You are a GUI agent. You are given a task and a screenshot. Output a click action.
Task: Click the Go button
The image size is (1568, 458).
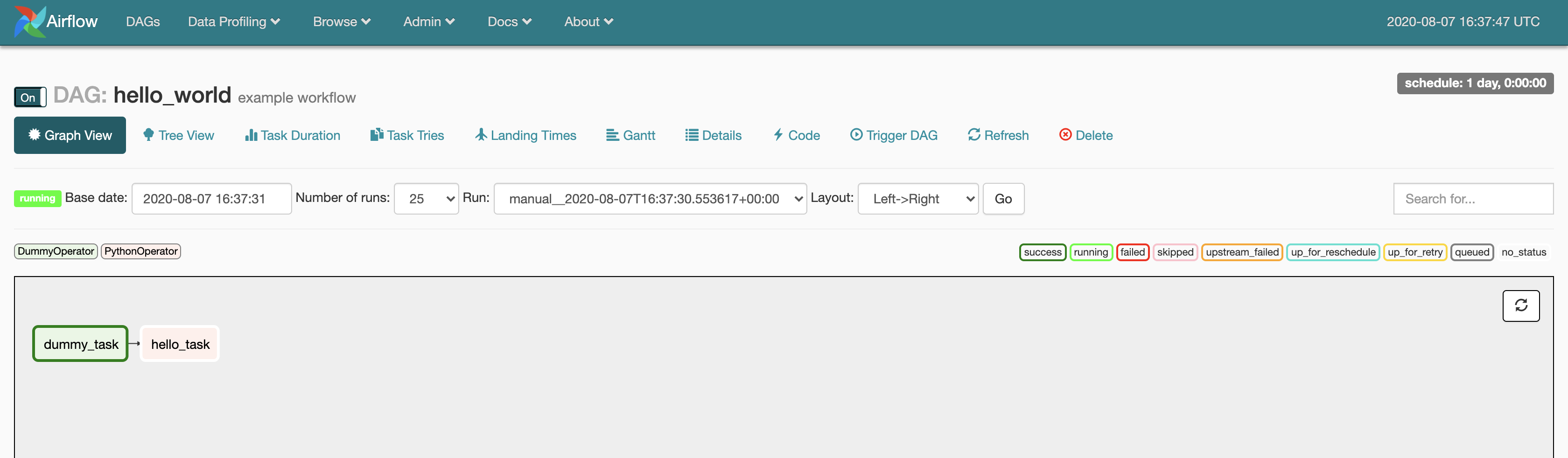tap(1003, 198)
